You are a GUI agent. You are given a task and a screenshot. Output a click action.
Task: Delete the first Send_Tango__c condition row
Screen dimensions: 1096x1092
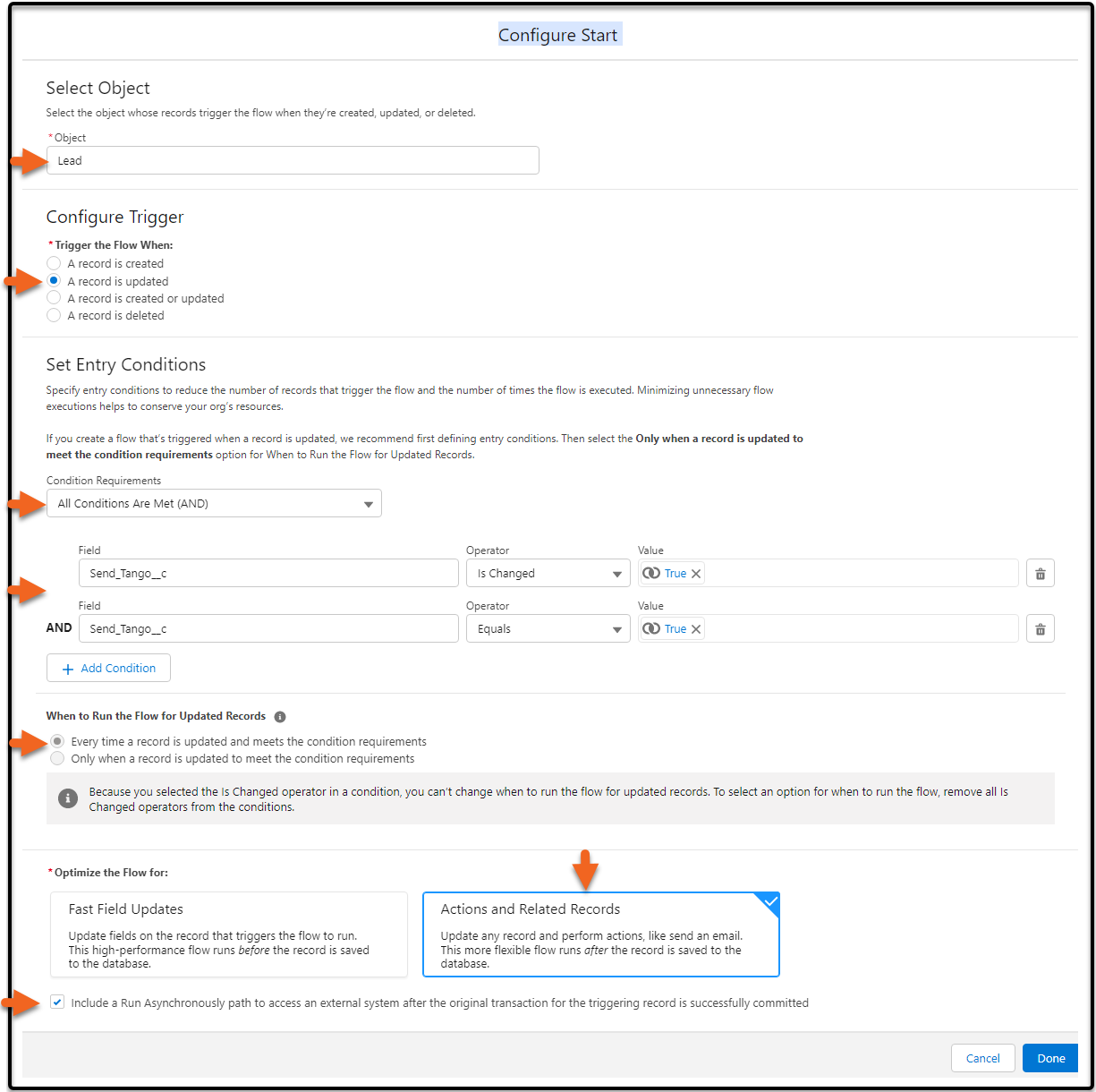pyautogui.click(x=1040, y=573)
